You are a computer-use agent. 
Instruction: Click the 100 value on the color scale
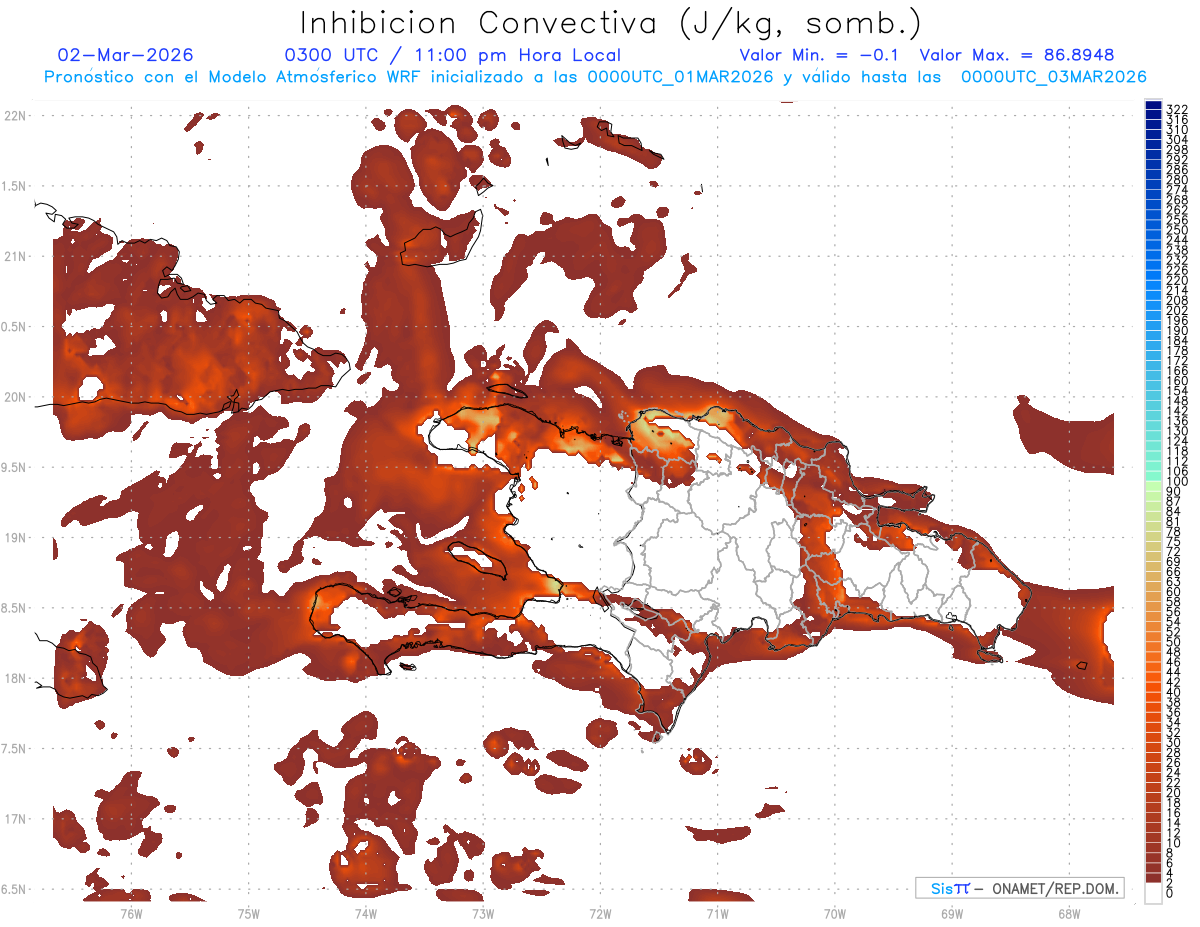pos(1177,482)
